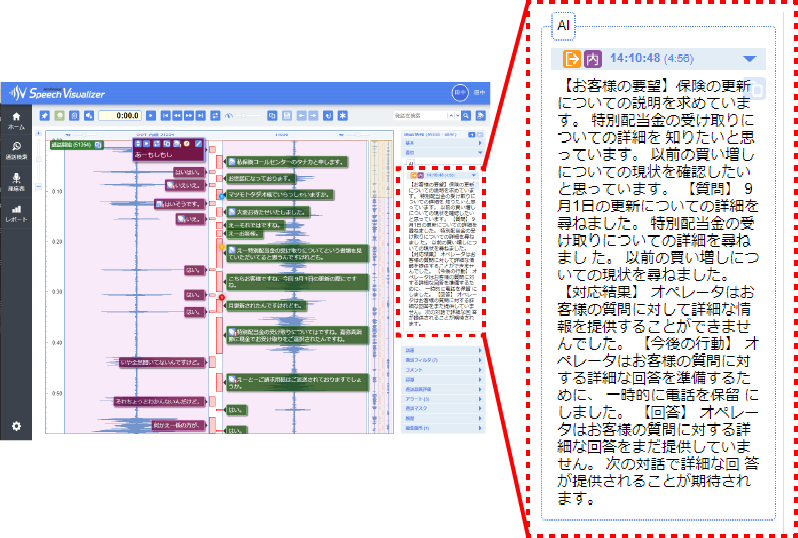This screenshot has width=798, height=538.
Task: Click the vertical zoom slider beside the waveform
Action: (x=39, y=160)
